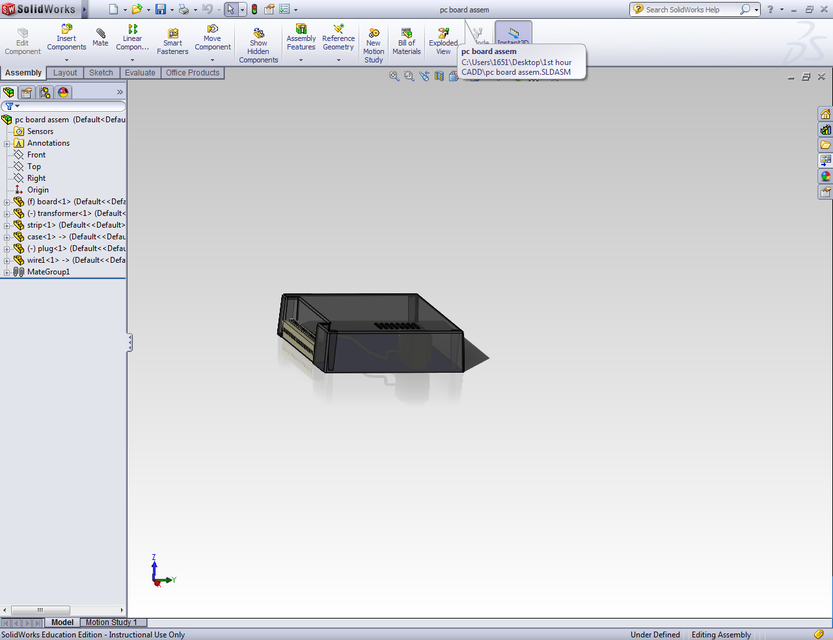This screenshot has height=640, width=833.
Task: Open Smart Fasteners tool
Action: 172,40
